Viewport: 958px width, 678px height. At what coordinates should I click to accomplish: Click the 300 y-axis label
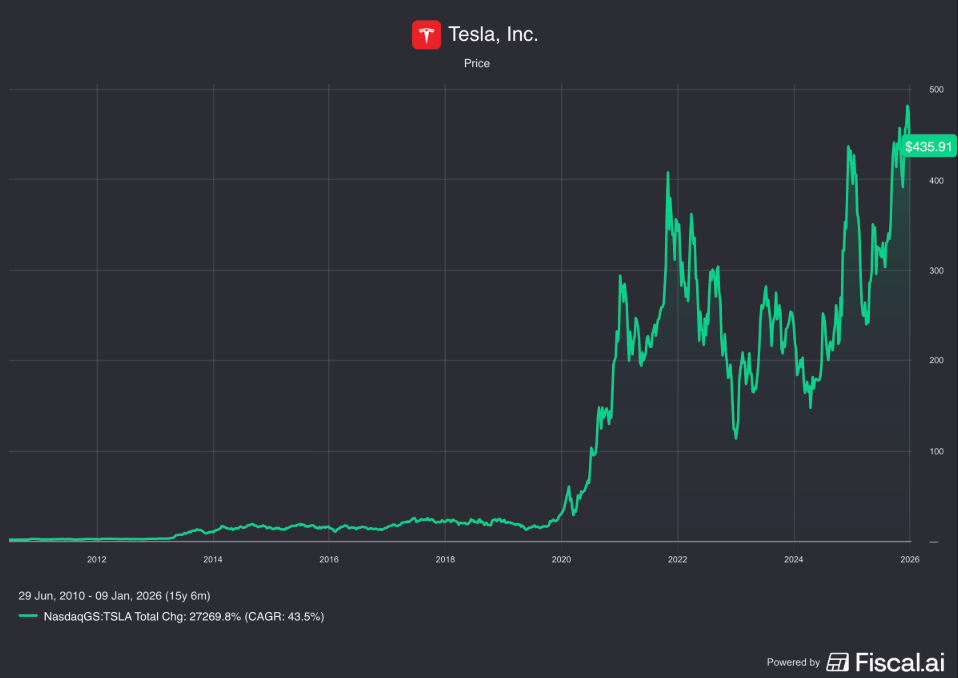(936, 271)
